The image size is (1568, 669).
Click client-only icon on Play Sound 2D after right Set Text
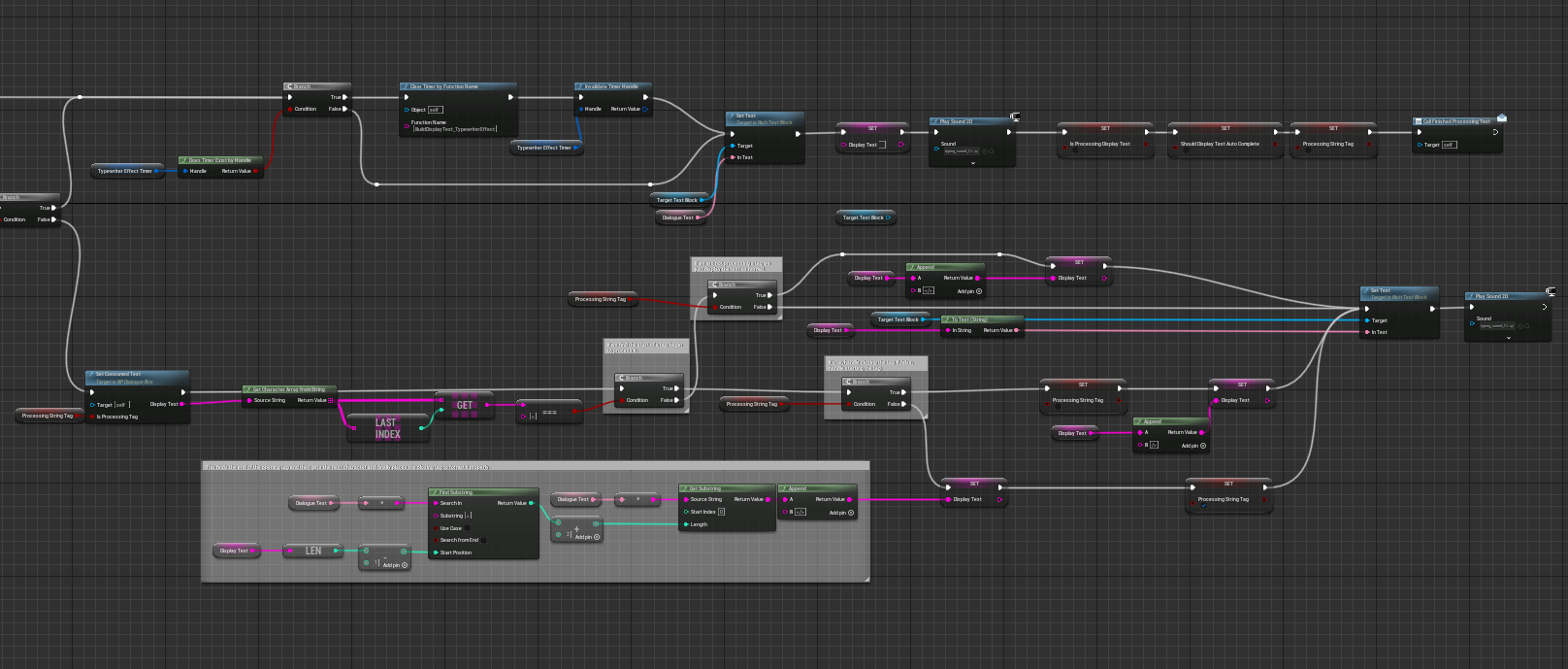click(x=1551, y=292)
